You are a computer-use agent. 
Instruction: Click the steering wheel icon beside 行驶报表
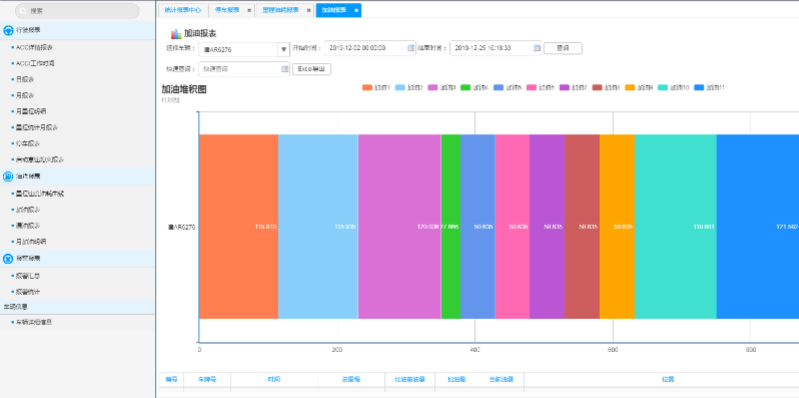tap(8, 30)
